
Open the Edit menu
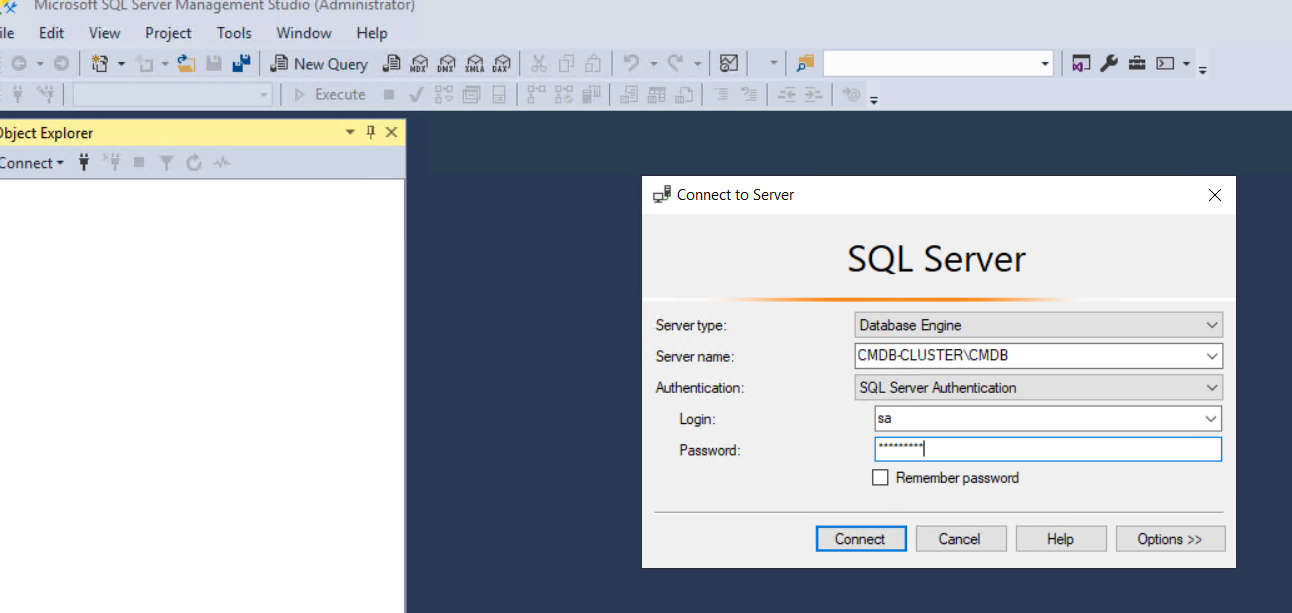pos(51,33)
